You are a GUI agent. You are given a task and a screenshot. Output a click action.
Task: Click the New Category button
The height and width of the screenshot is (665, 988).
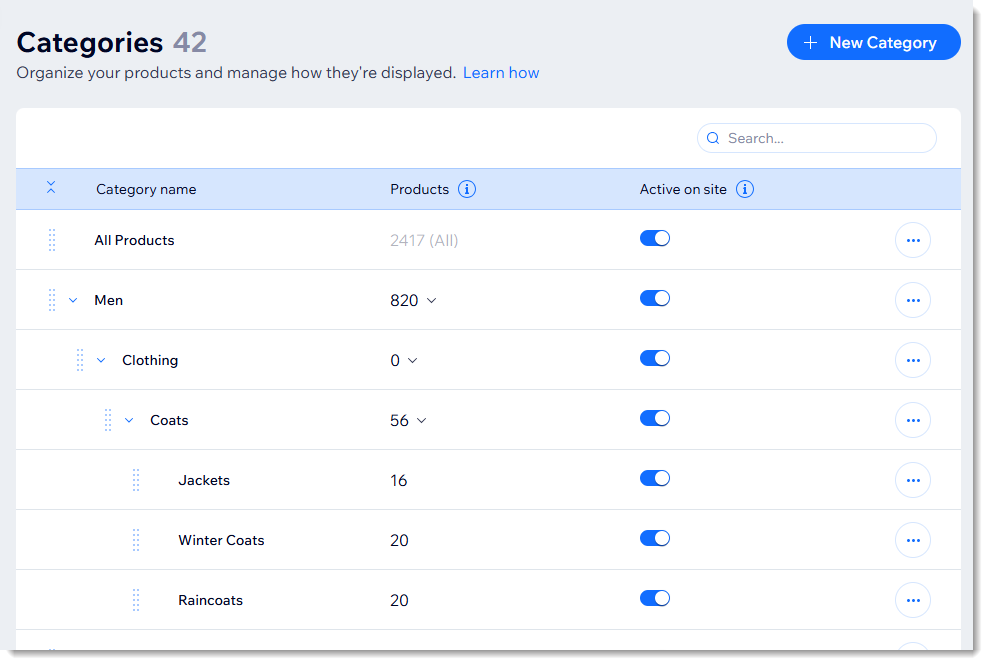click(x=873, y=42)
